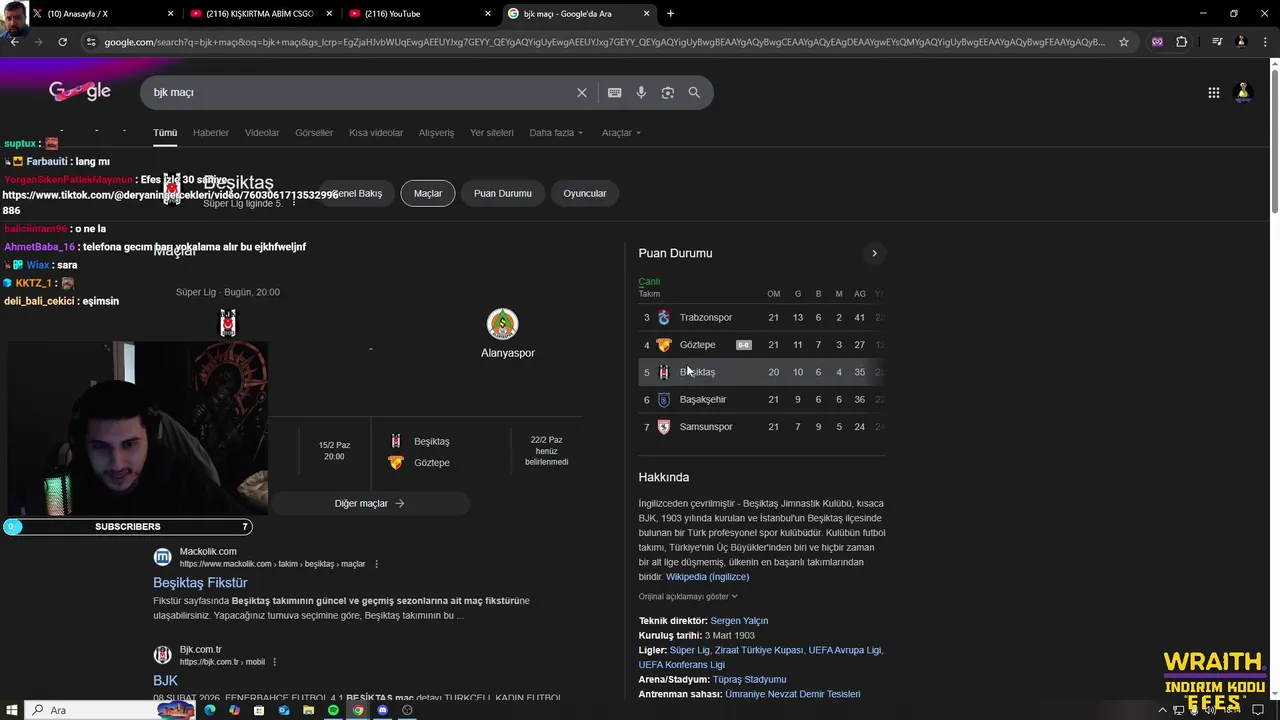The height and width of the screenshot is (720, 1280).
Task: Bookmark this page with the star
Action: [1124, 42]
